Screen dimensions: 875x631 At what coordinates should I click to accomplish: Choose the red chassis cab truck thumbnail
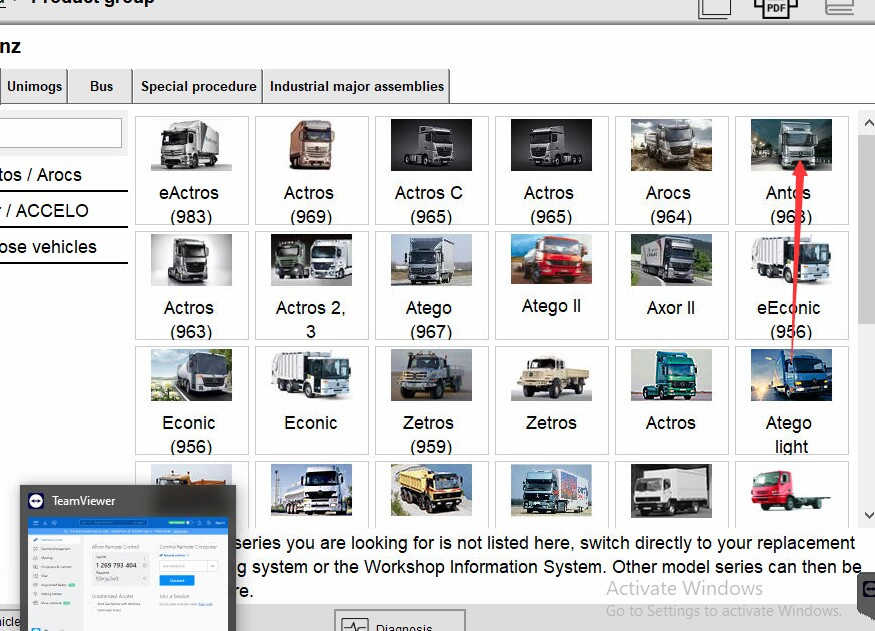click(791, 491)
